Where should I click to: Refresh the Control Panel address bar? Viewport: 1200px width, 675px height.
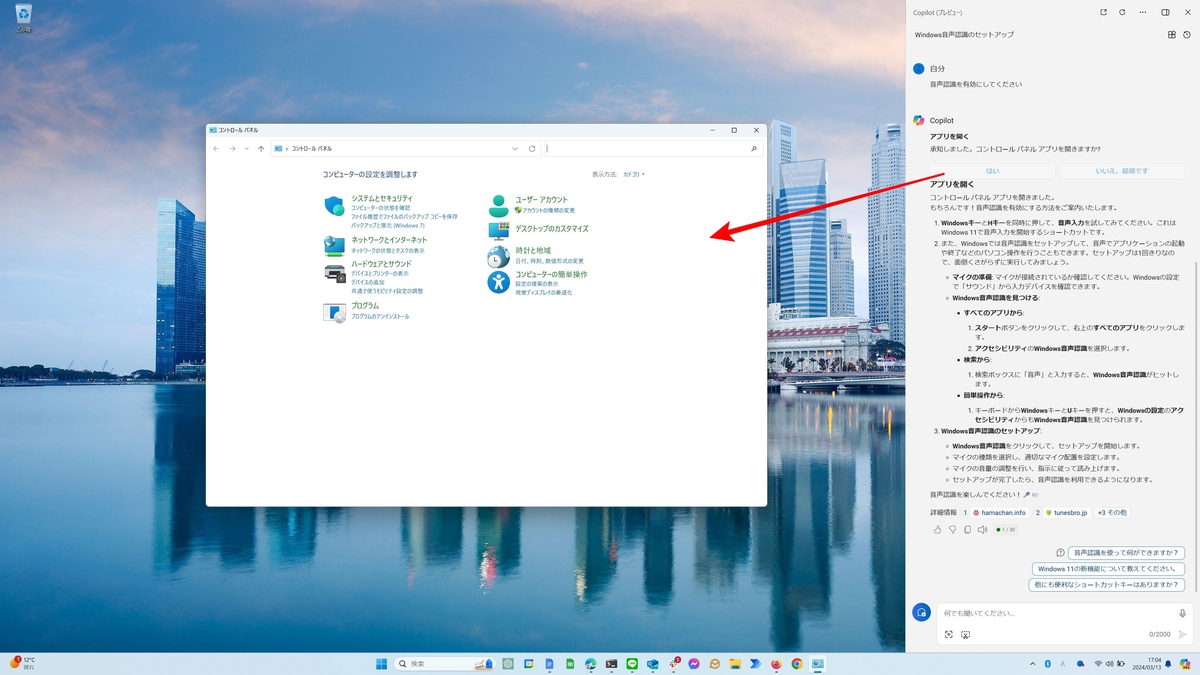pos(532,148)
